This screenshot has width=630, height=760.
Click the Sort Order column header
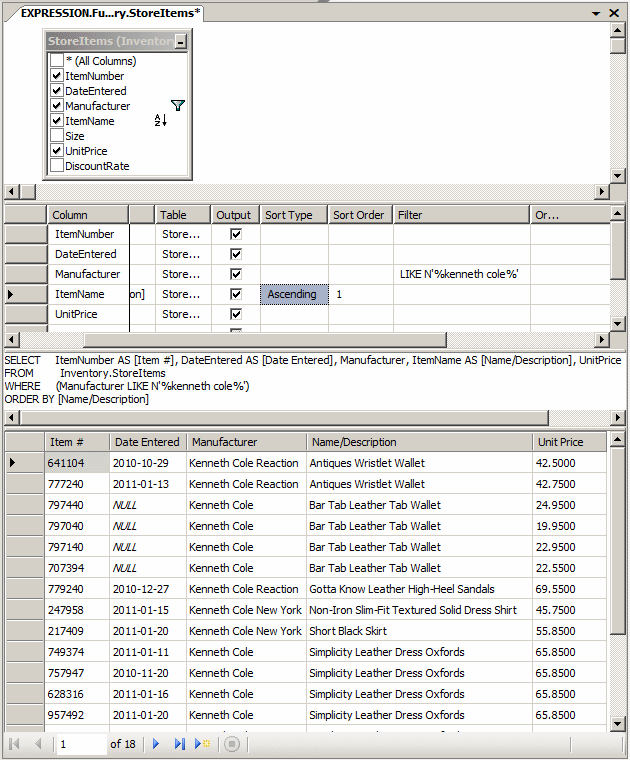point(361,215)
